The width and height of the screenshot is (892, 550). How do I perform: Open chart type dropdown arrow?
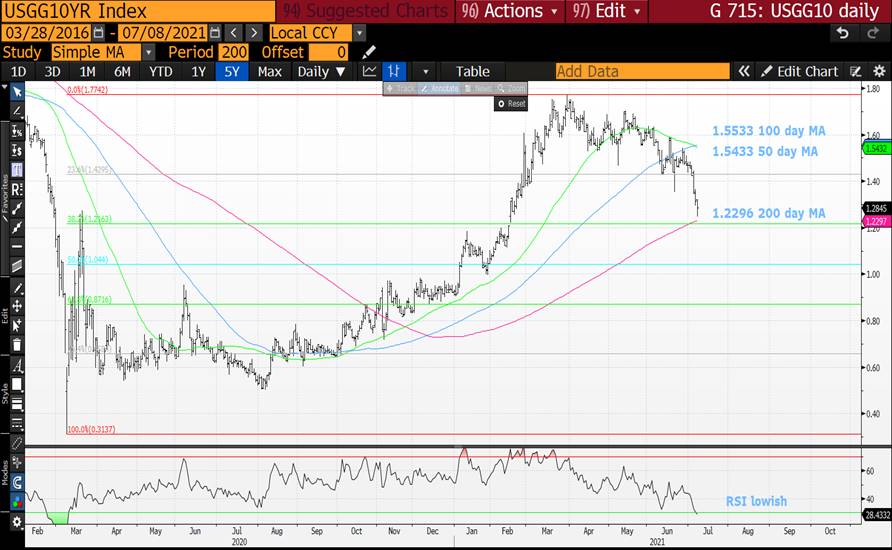pyautogui.click(x=425, y=72)
